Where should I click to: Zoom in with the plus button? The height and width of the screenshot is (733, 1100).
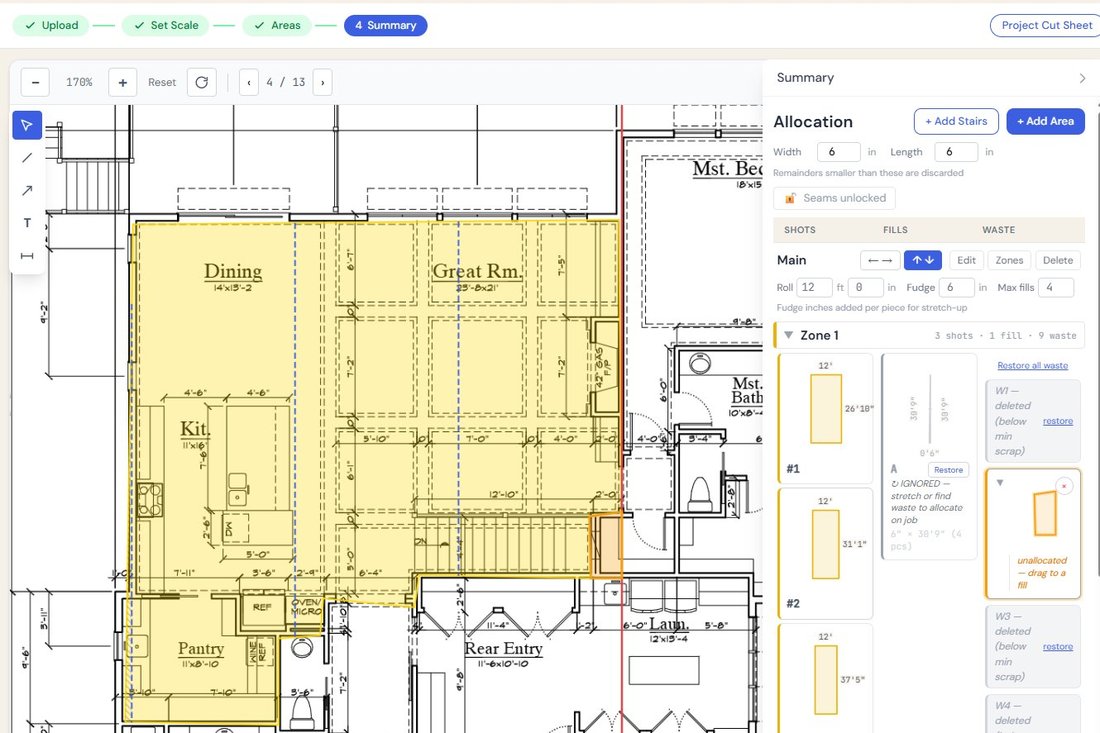[122, 83]
